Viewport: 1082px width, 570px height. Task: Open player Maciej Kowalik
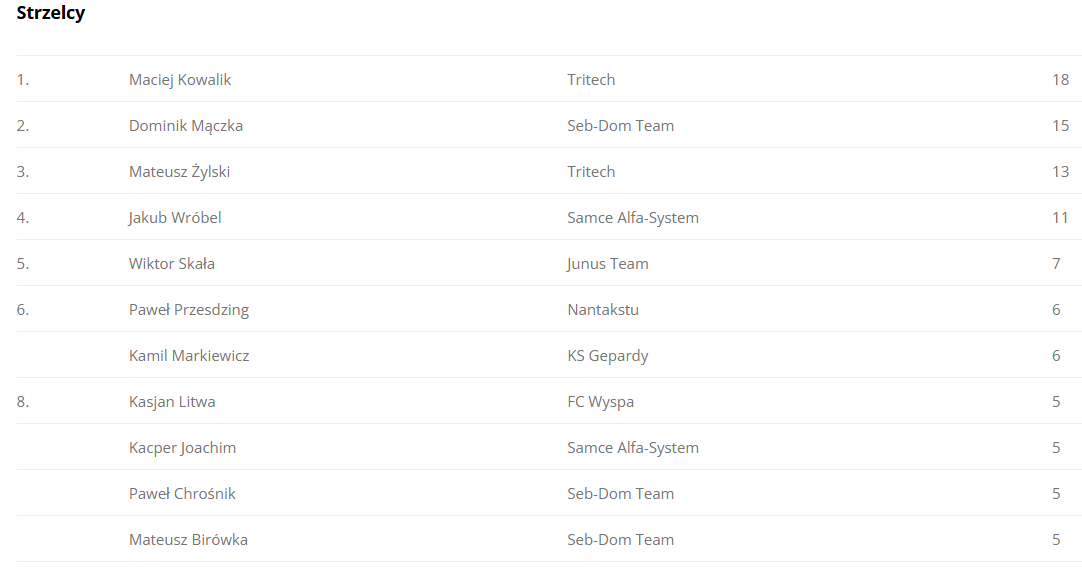point(179,79)
